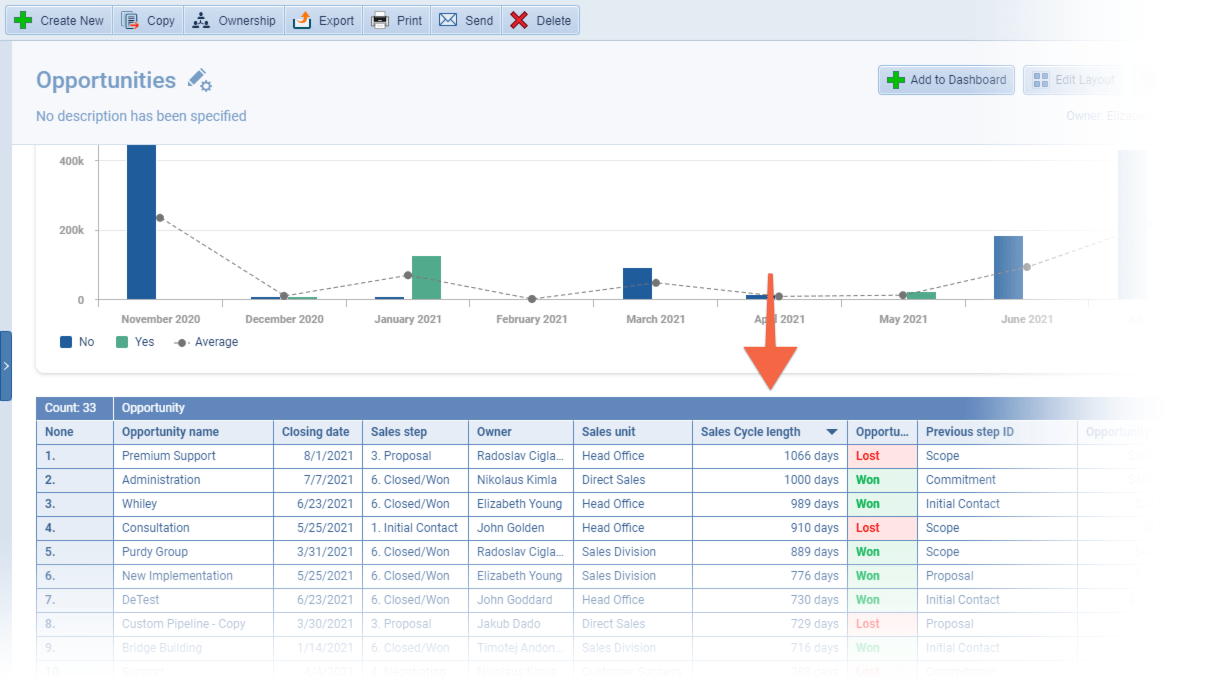Select the Sales step column header
Screen dimensions: 1215x691
click(399, 432)
